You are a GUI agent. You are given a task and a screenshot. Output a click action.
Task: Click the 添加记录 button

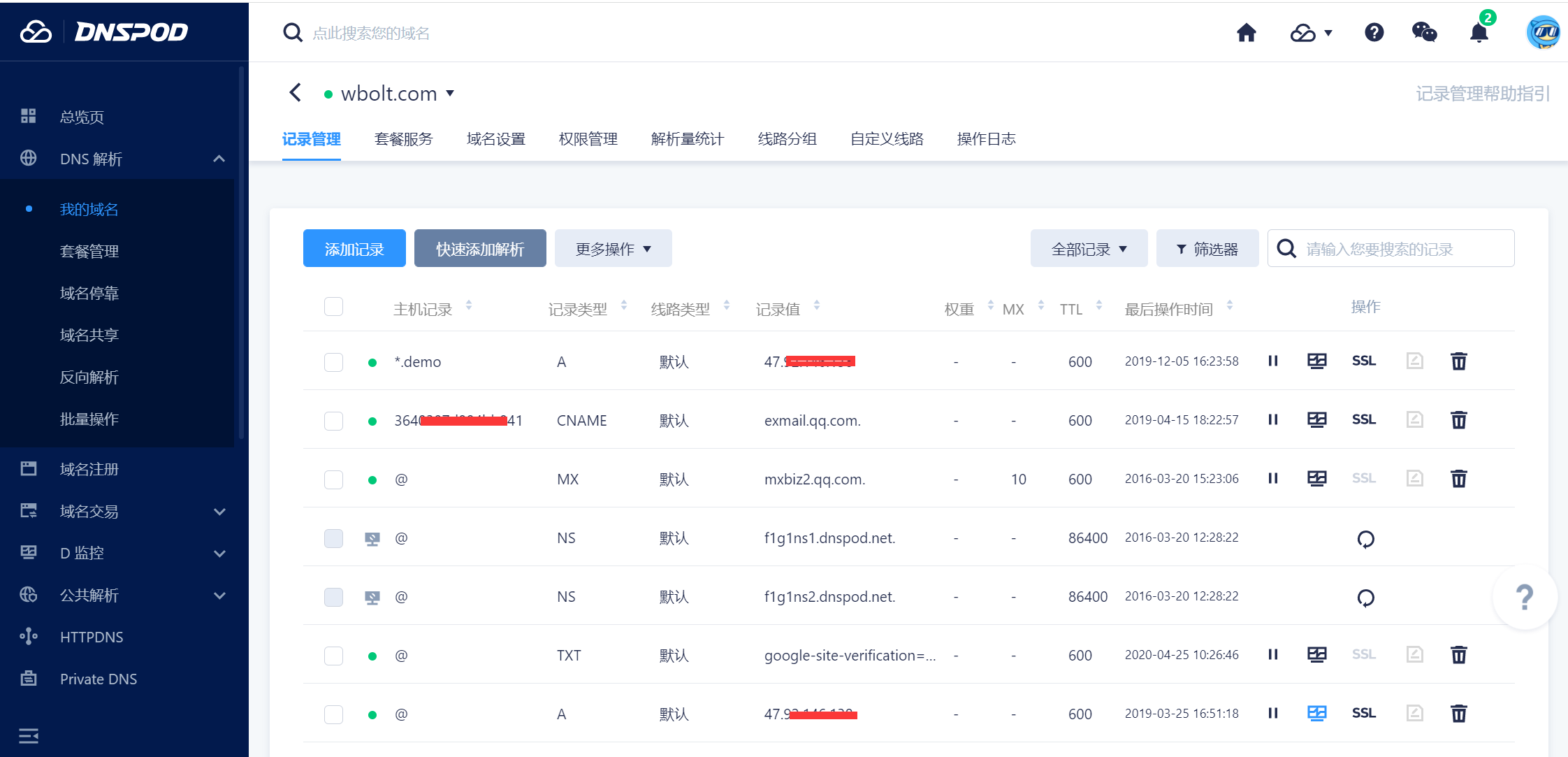coord(354,248)
